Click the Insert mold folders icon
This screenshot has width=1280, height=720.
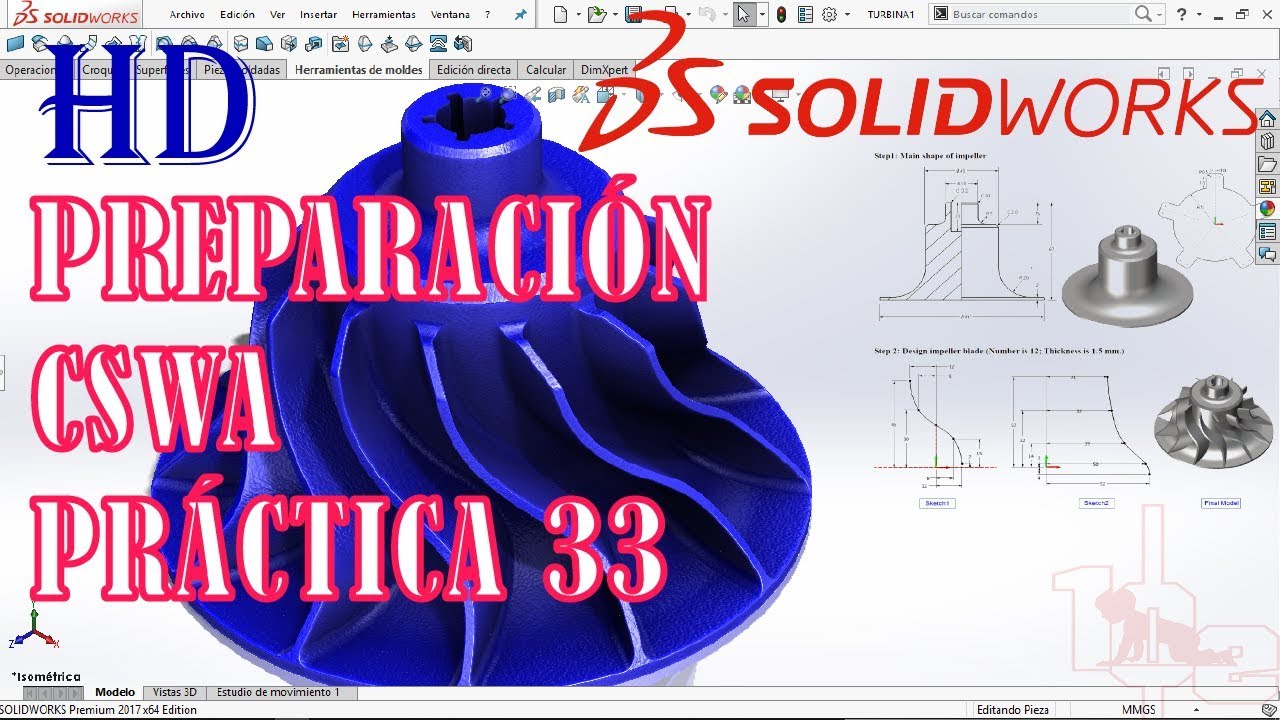pos(341,44)
